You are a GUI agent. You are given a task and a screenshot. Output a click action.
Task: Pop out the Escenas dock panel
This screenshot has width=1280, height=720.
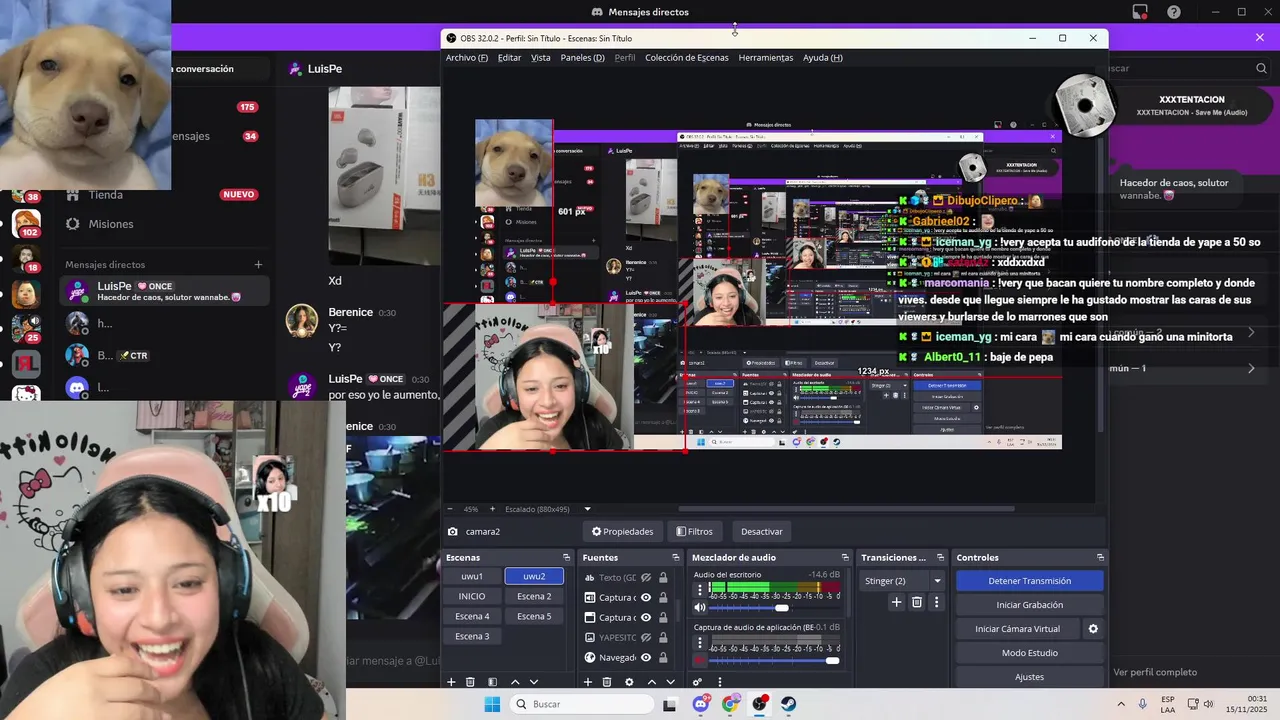pyautogui.click(x=567, y=558)
